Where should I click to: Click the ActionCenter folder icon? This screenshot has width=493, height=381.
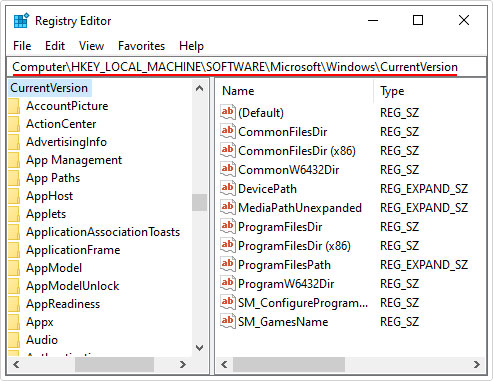[x=14, y=124]
